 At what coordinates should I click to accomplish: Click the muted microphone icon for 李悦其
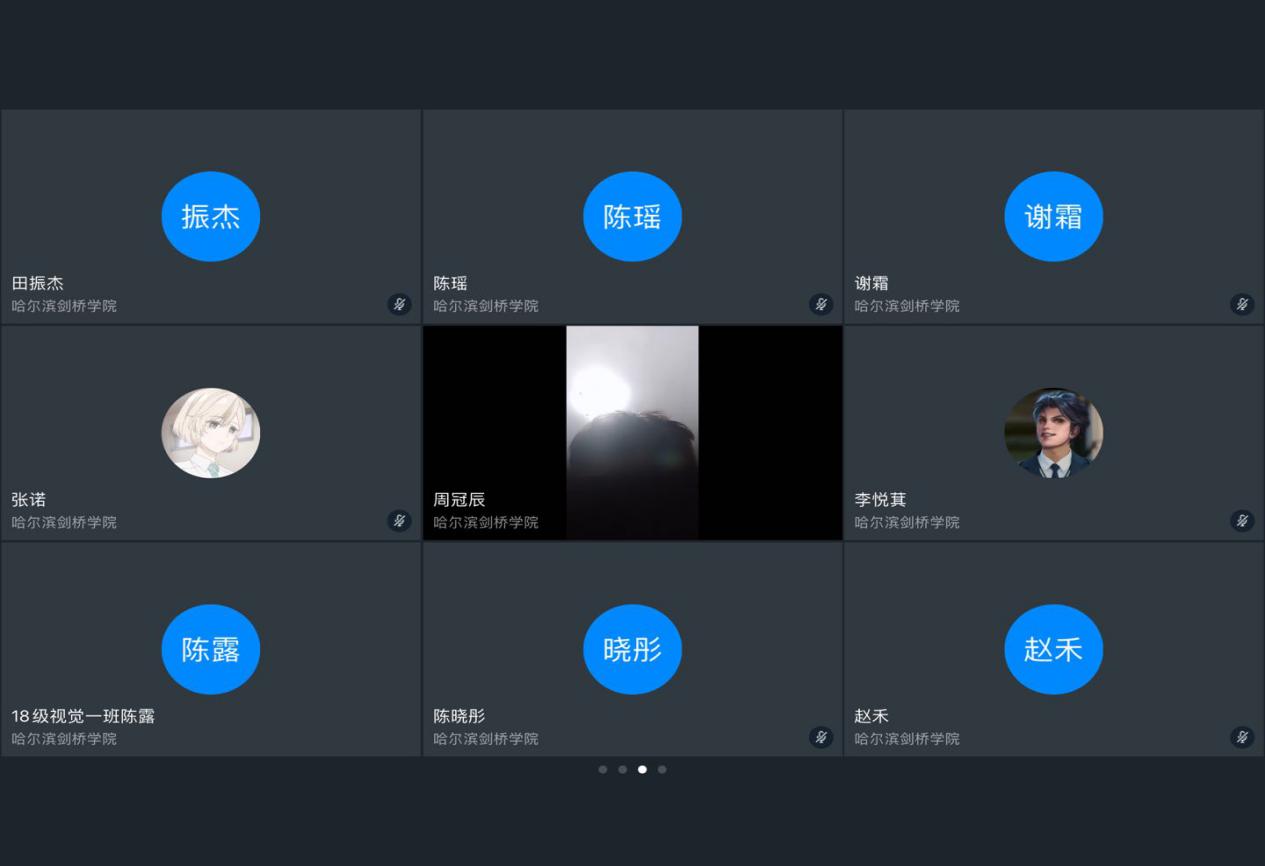[x=1242, y=520]
